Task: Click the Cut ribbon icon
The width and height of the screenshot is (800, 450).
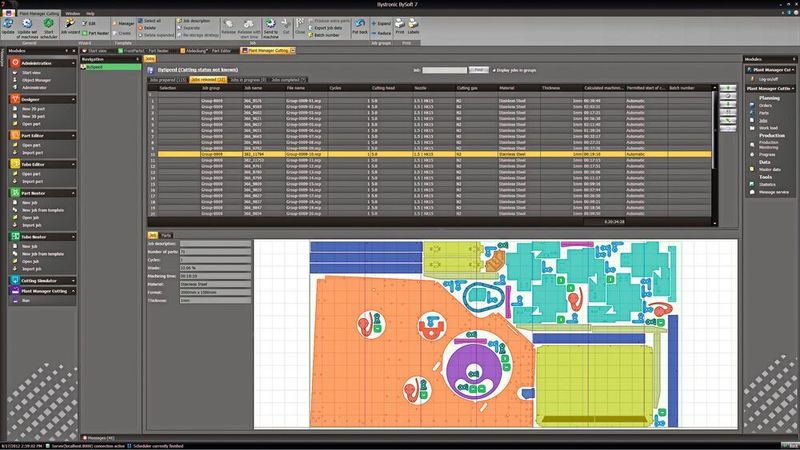Action: click(286, 27)
